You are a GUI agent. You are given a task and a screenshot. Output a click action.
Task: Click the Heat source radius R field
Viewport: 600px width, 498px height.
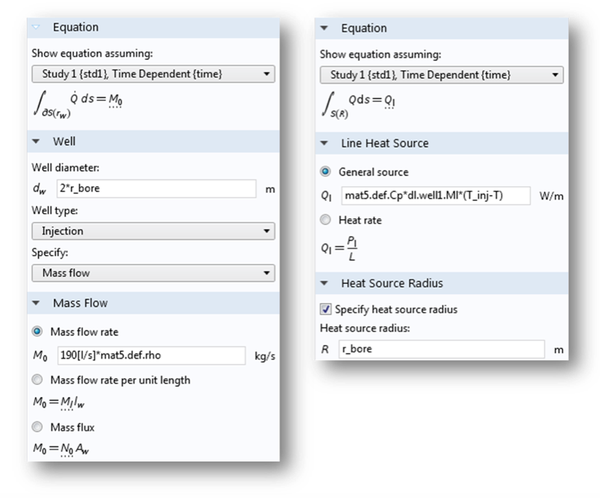(440, 349)
